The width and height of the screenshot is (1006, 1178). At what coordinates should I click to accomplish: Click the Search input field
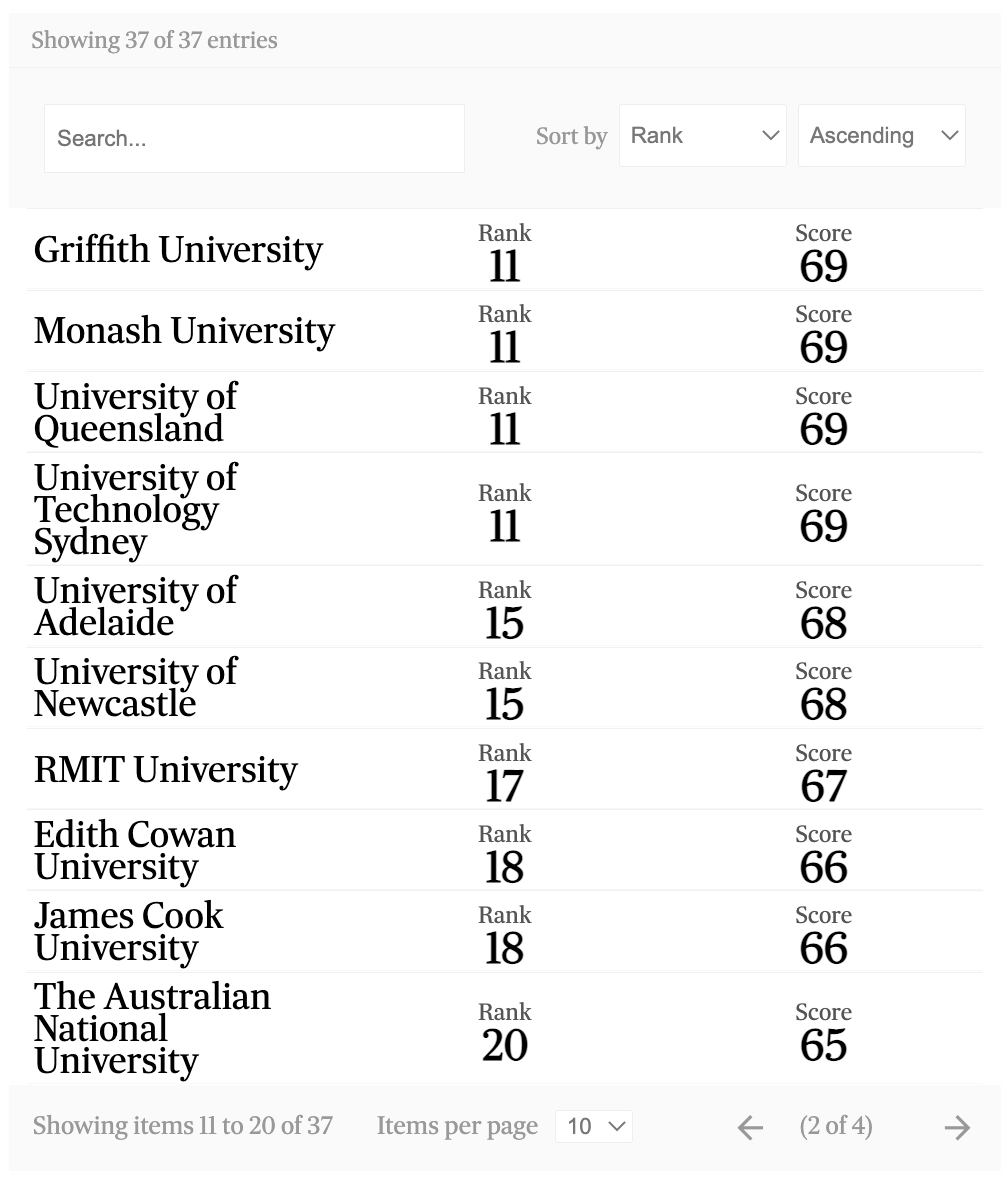pos(254,138)
